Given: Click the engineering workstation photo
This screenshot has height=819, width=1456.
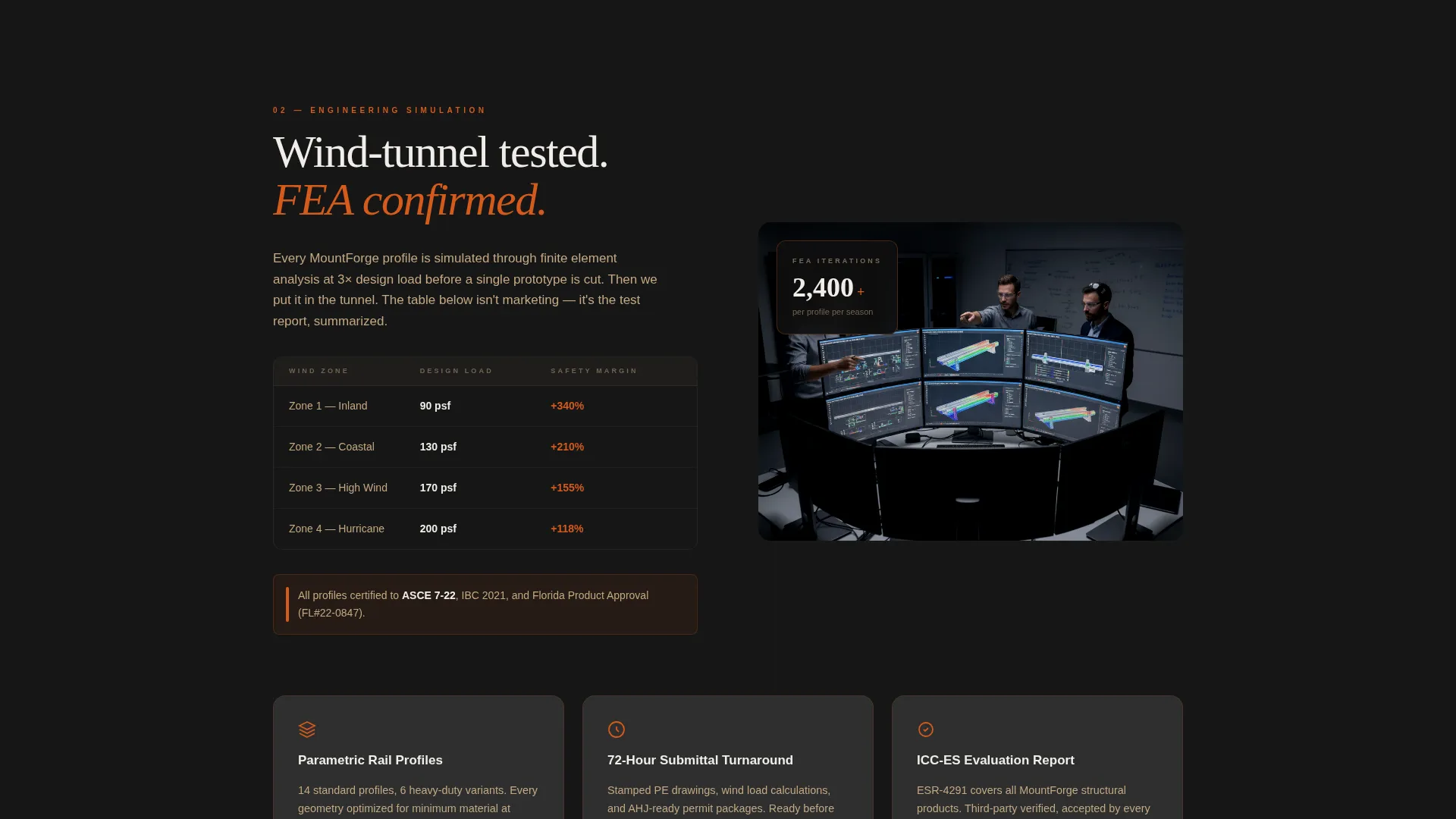Looking at the screenshot, I should (x=971, y=381).
